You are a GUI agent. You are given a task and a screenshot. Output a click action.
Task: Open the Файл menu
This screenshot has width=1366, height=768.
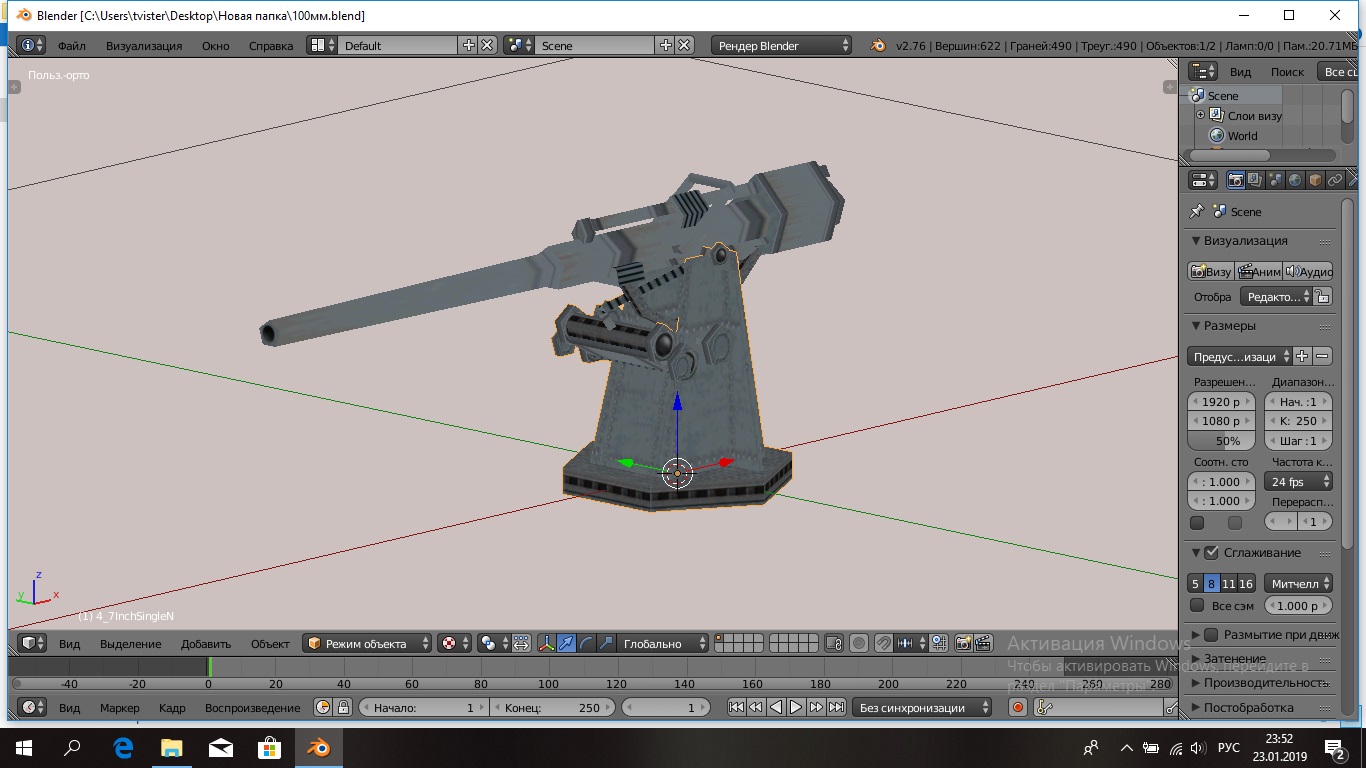coord(71,46)
